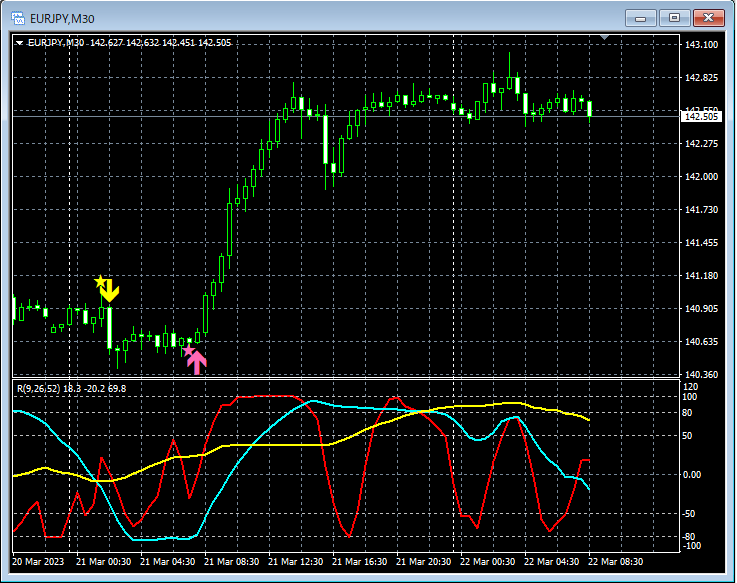This screenshot has height=583, width=737.
Task: Click the indicator scale value 0.00
Action: (x=692, y=475)
